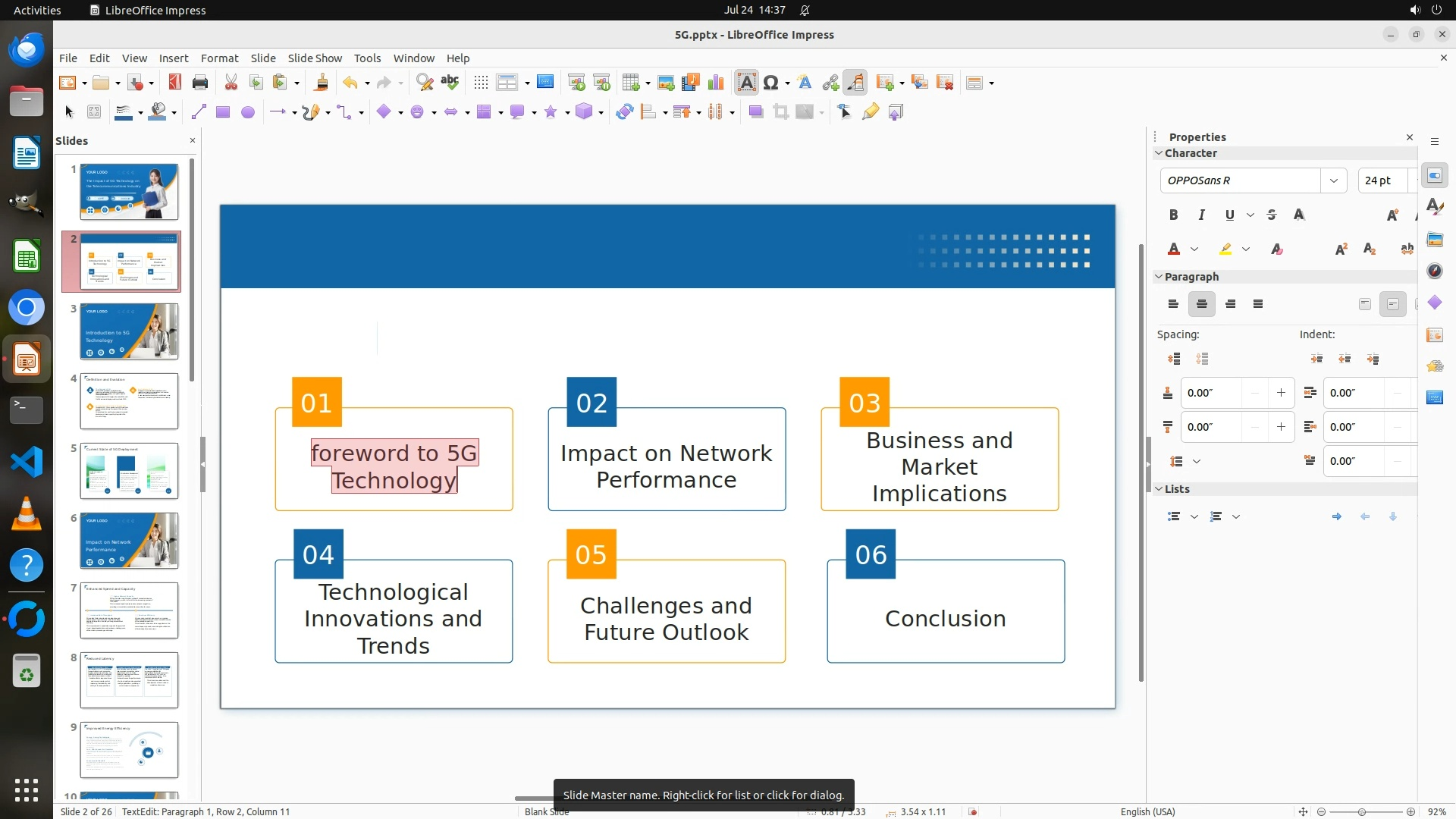
Task: Click English (USA) language in status bar
Action: [1147, 811]
